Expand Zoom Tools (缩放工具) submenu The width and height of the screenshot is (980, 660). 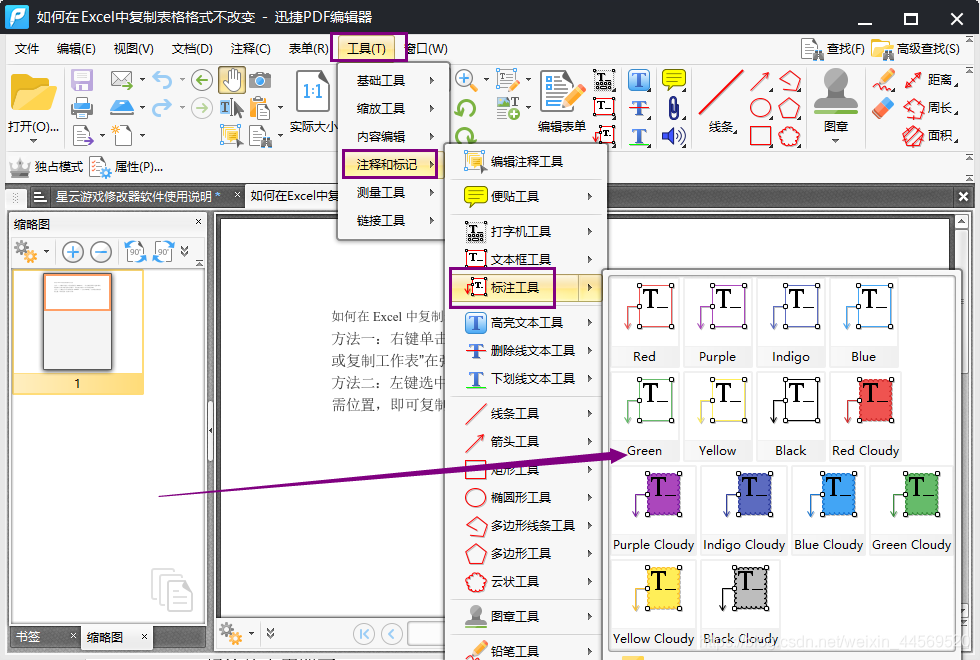[x=393, y=108]
